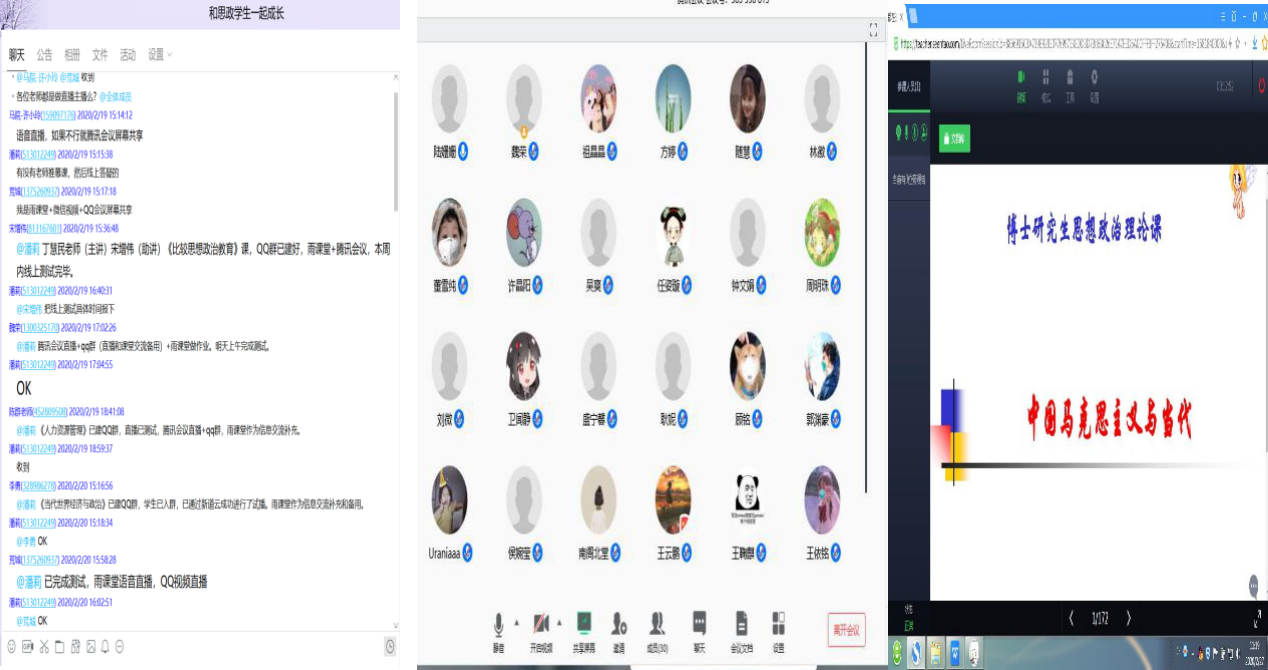Expand the video options arrow

(x=559, y=622)
